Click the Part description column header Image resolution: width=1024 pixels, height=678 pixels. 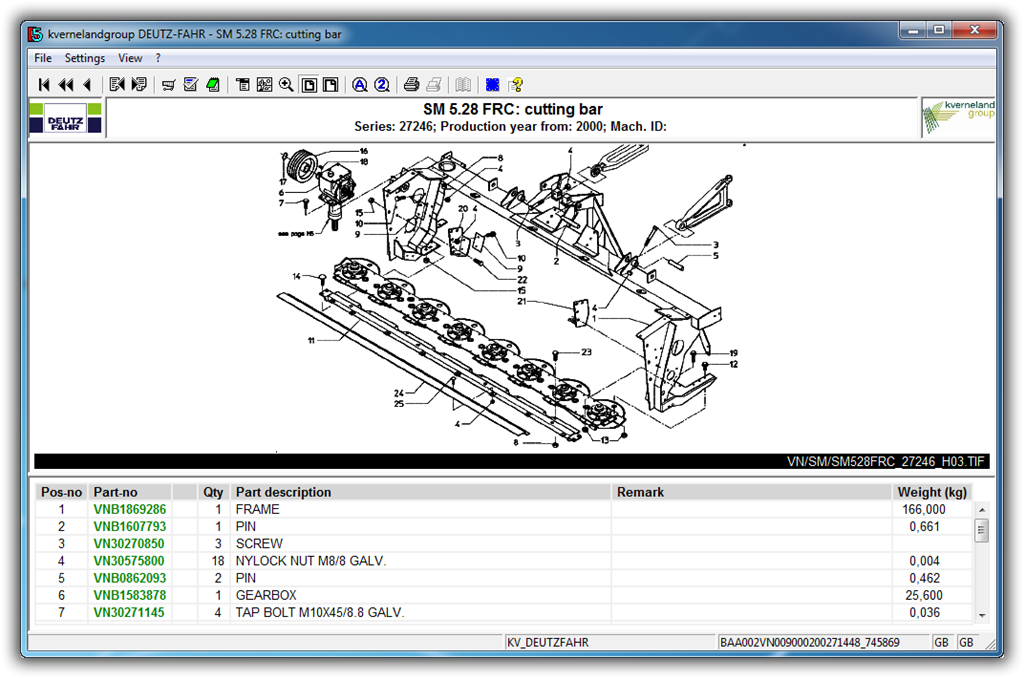(x=421, y=492)
